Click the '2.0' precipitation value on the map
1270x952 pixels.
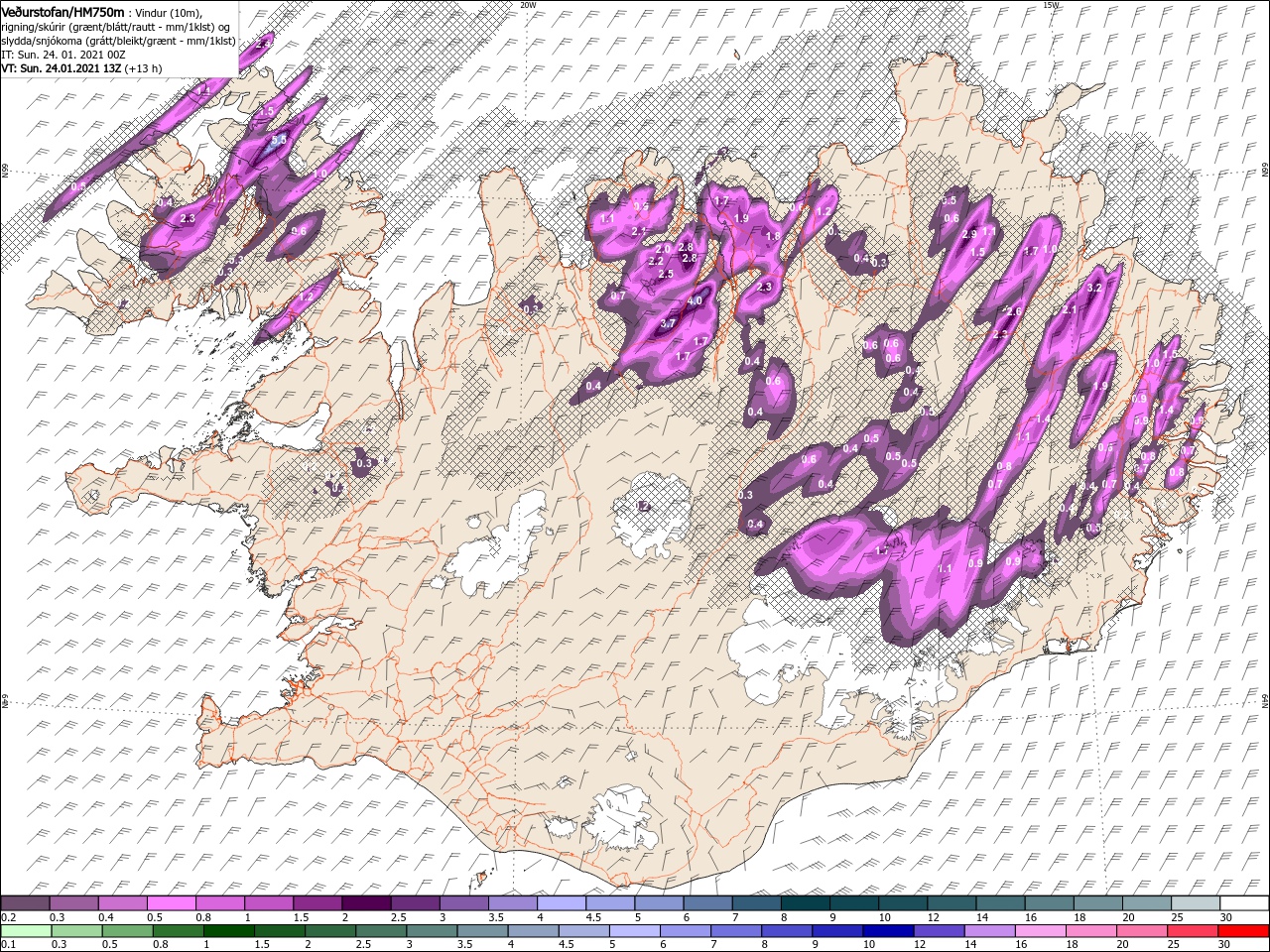tap(664, 248)
